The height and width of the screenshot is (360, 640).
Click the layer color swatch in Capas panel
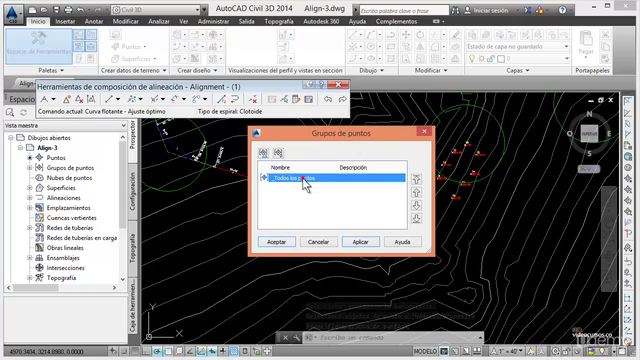501,59
